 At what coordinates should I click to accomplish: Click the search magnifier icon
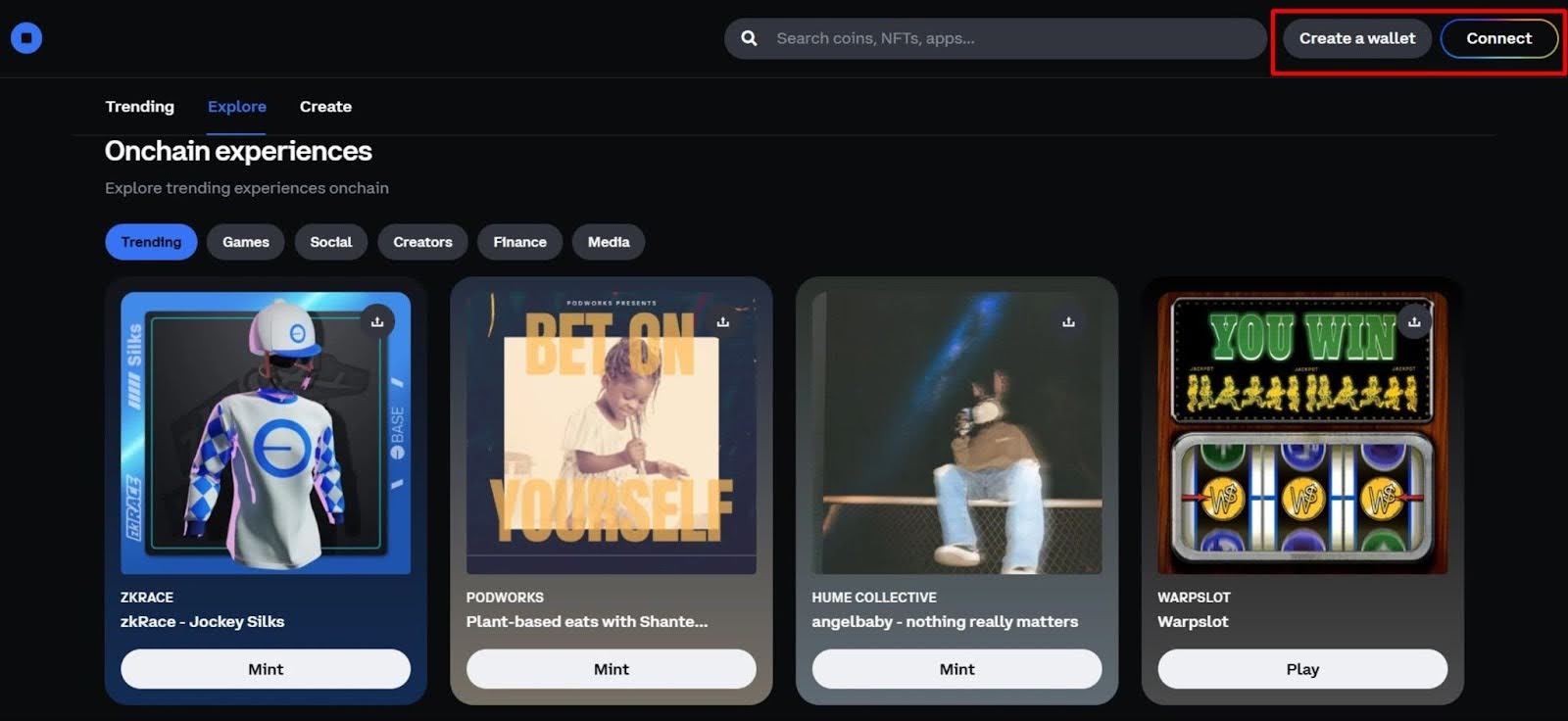click(749, 38)
